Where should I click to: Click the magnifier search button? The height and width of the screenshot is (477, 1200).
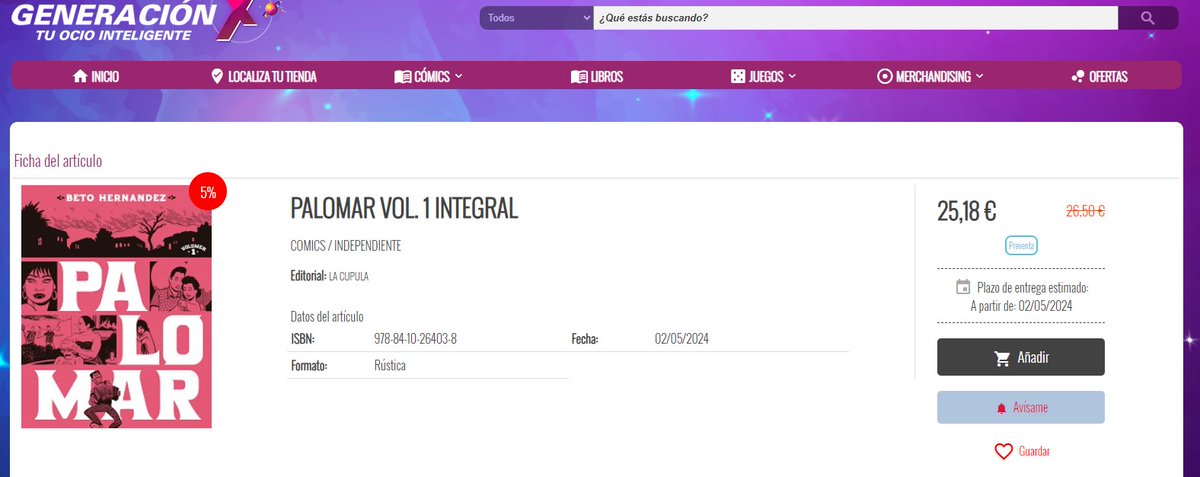click(x=1148, y=18)
